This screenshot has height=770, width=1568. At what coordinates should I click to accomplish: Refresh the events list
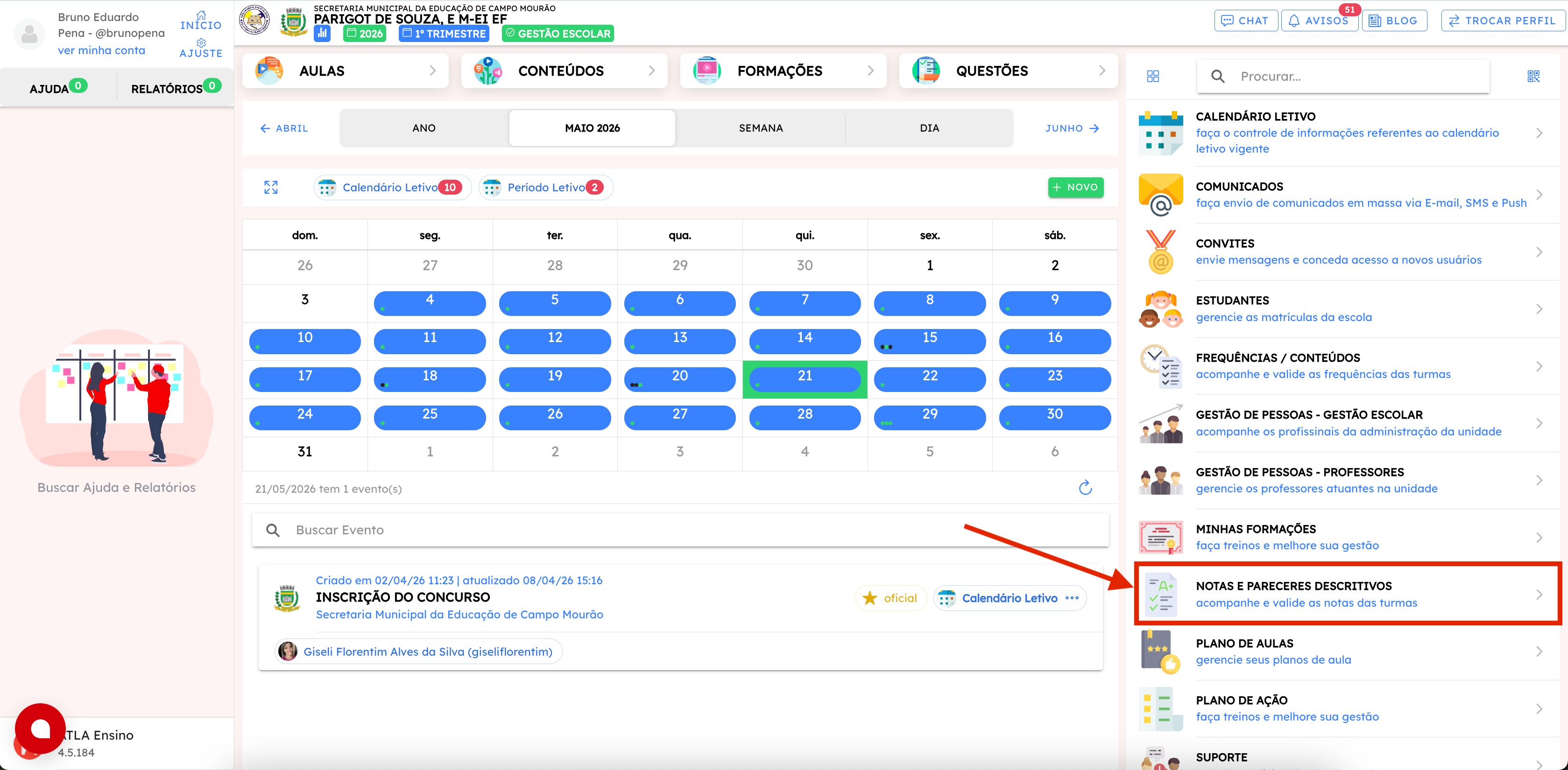click(1085, 488)
